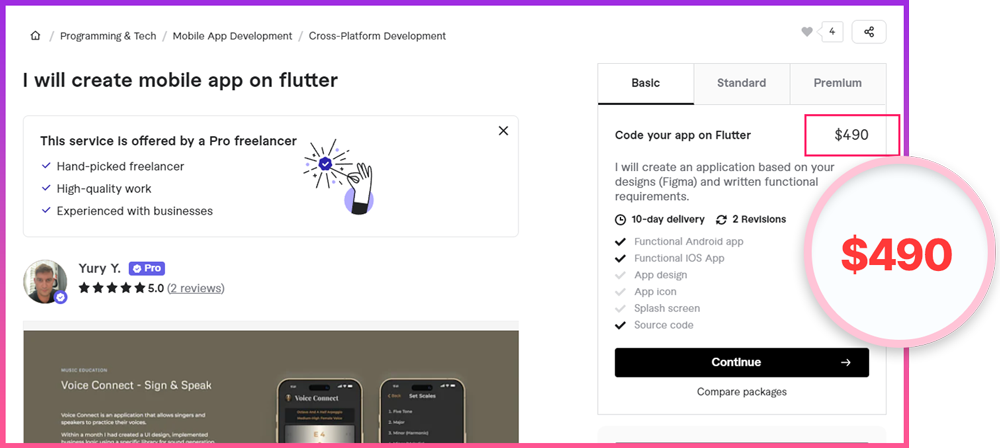The image size is (1000, 448).
Task: Click the home icon in breadcrumb
Action: coord(36,36)
